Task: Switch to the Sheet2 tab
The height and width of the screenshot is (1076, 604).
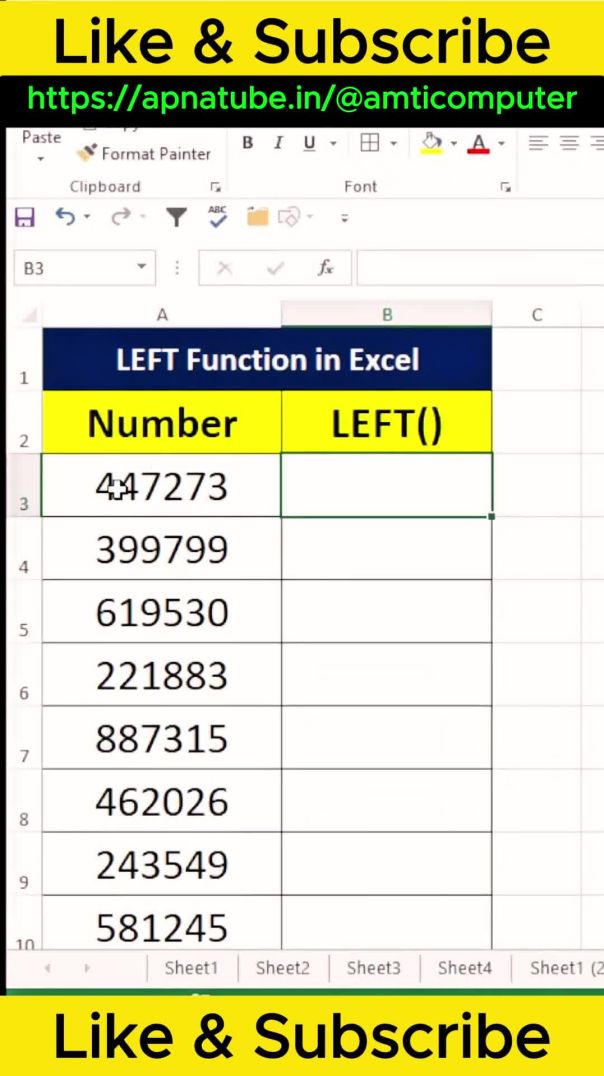Action: (282, 967)
